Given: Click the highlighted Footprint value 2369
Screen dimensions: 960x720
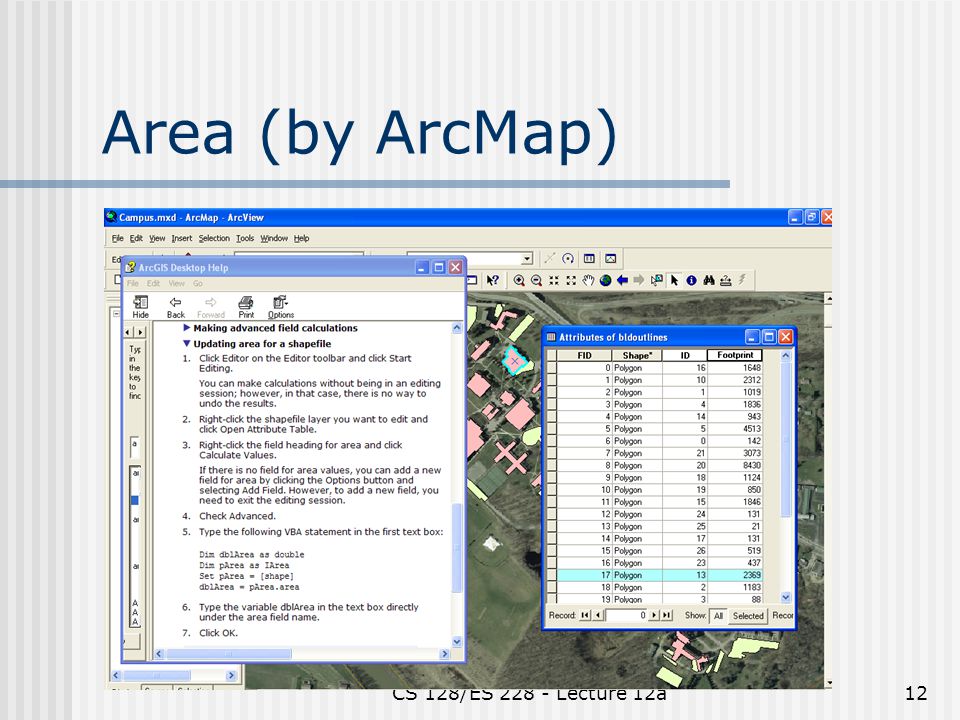Looking at the screenshot, I should [735, 576].
